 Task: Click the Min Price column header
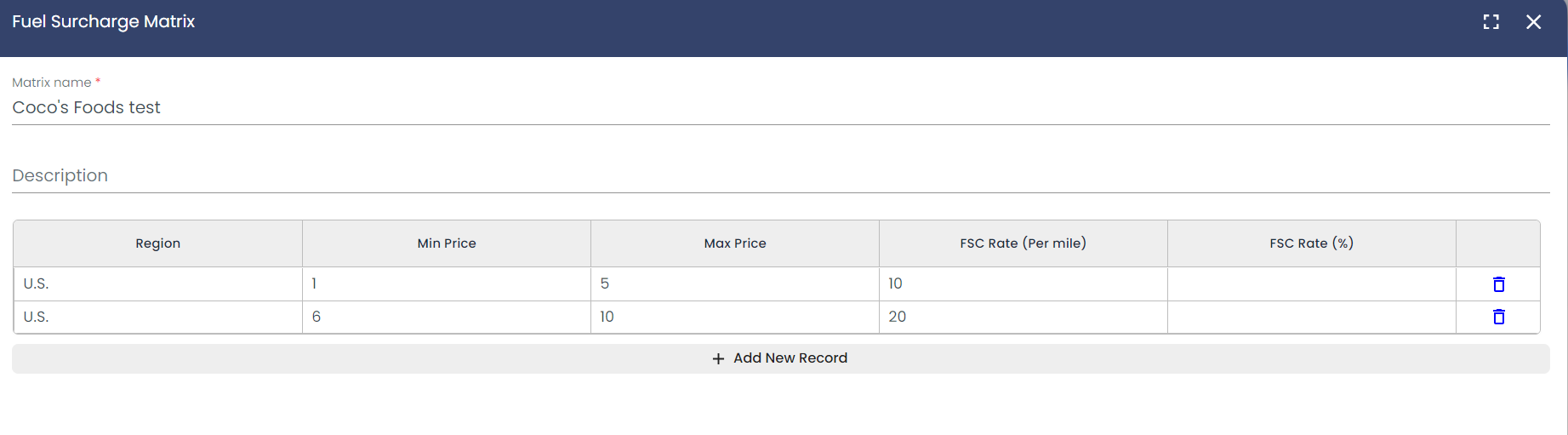[x=446, y=243]
